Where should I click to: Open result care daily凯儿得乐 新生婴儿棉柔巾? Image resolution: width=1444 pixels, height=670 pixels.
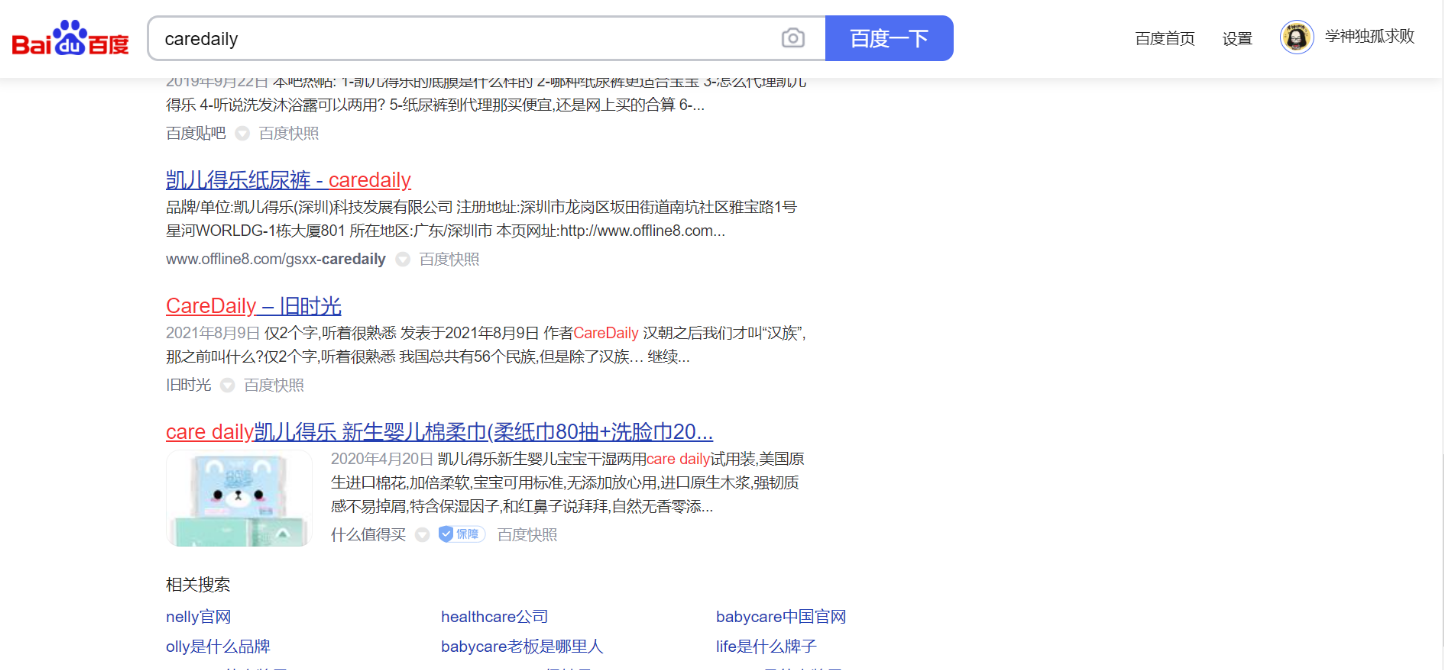(x=439, y=432)
